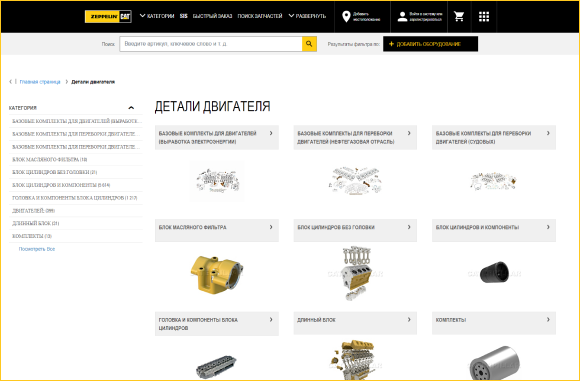Image resolution: width=580 pixels, height=381 pixels.
Task: Click the back arrow in breadcrumb
Action: (10, 82)
